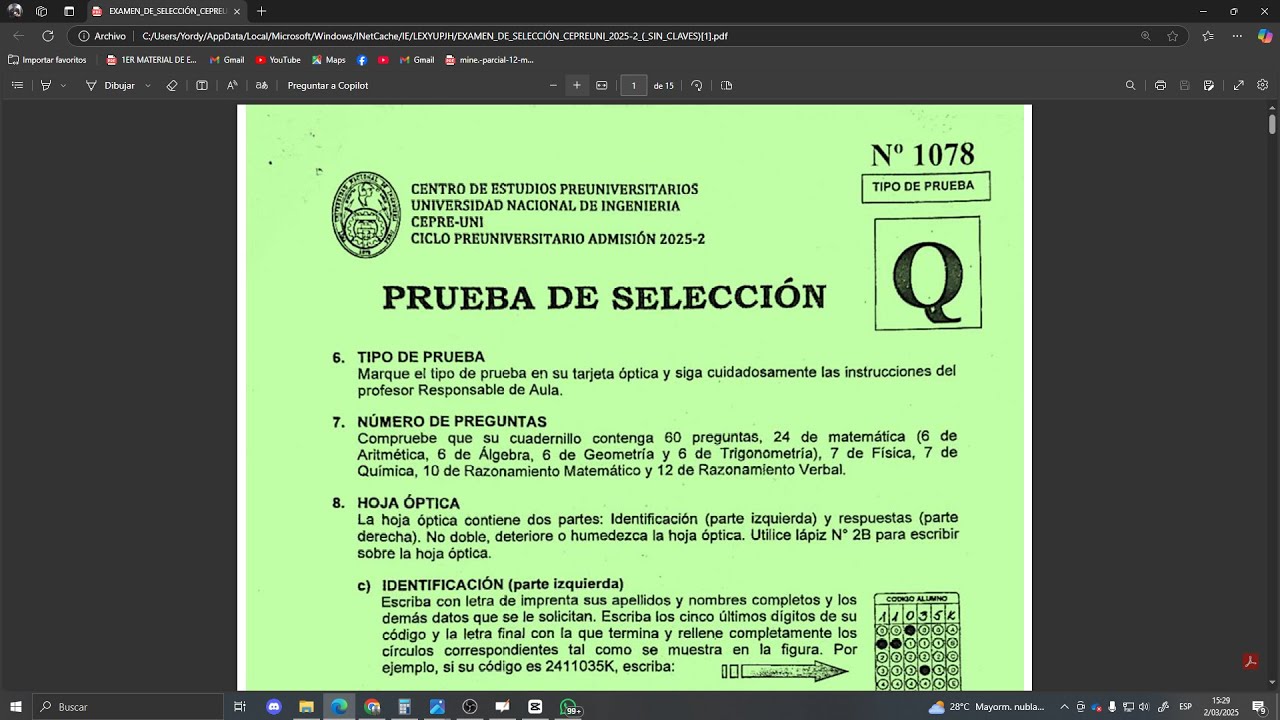1280x720 pixels.
Task: Open Calculator from the taskbar
Action: [x=405, y=707]
